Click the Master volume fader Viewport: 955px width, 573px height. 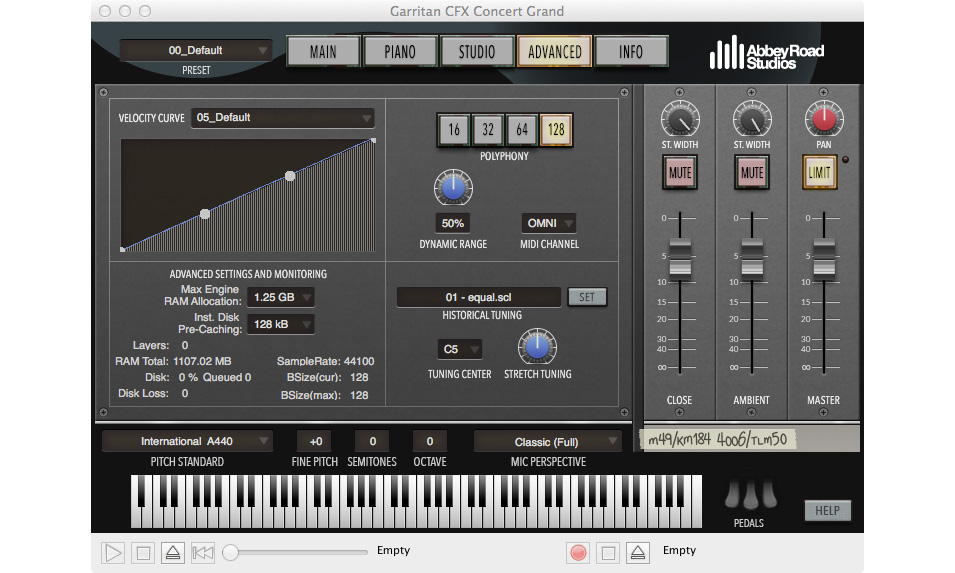[x=823, y=260]
